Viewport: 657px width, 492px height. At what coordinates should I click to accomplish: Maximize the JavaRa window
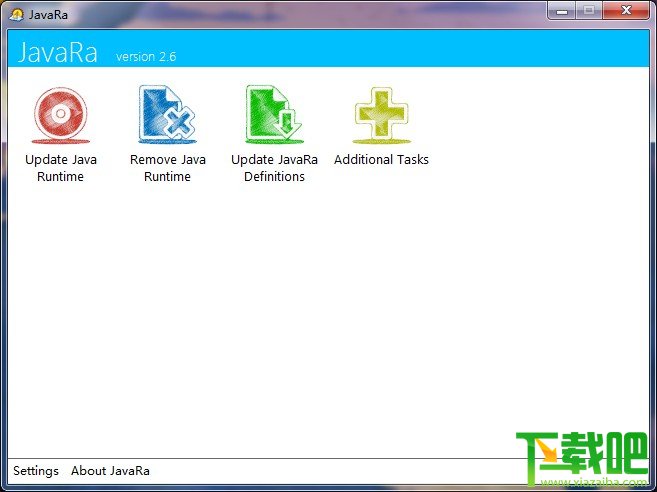click(x=589, y=11)
